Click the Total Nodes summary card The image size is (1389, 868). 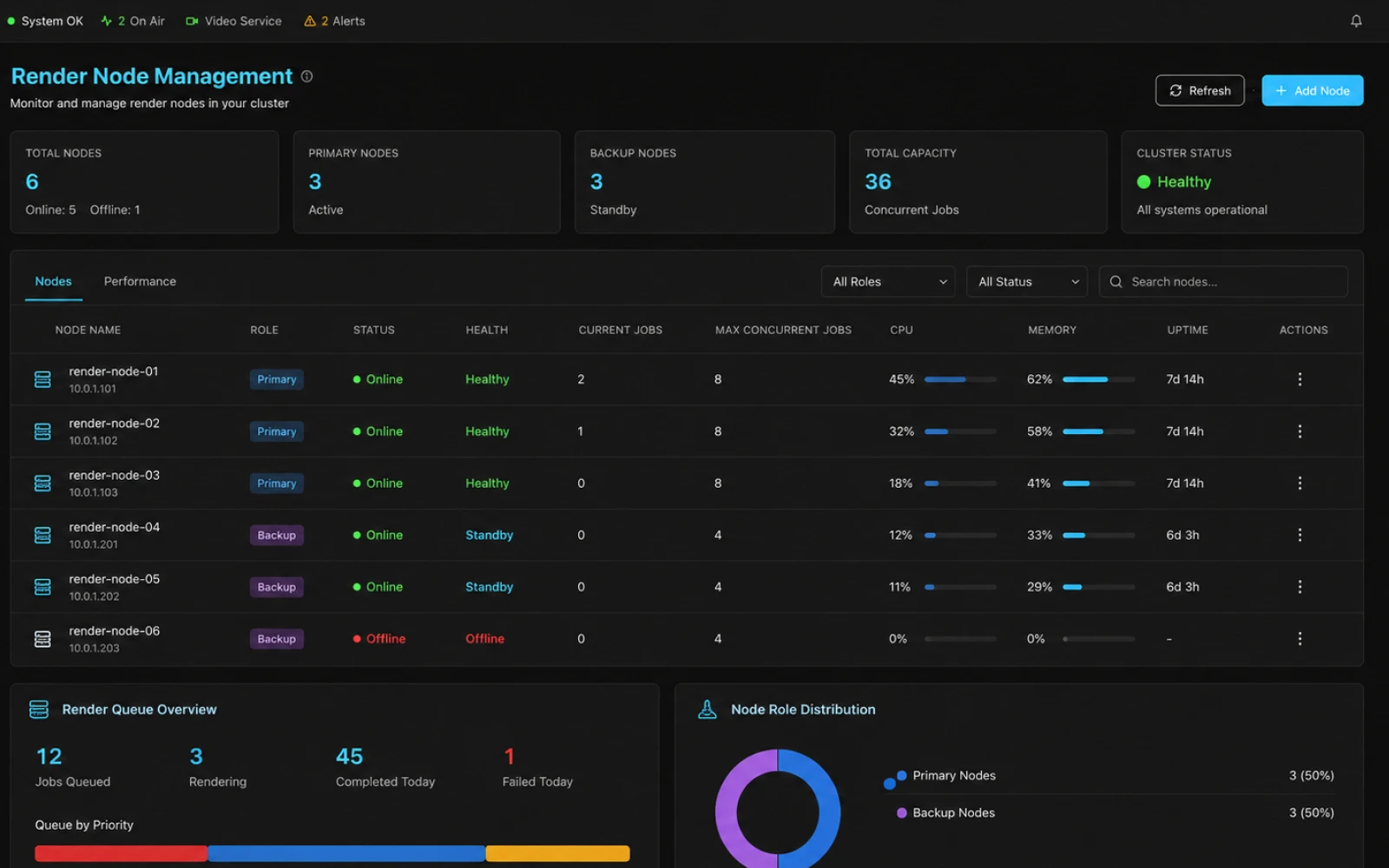point(144,182)
